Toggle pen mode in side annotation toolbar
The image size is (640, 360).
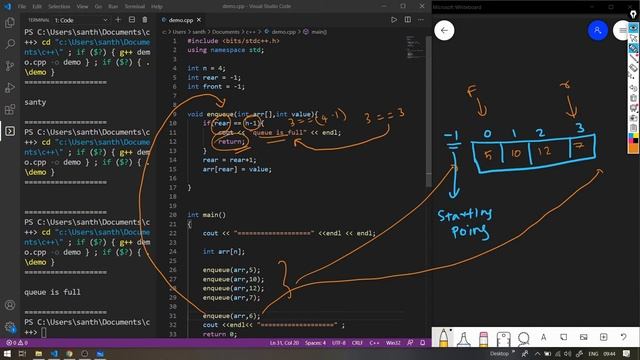(633, 48)
